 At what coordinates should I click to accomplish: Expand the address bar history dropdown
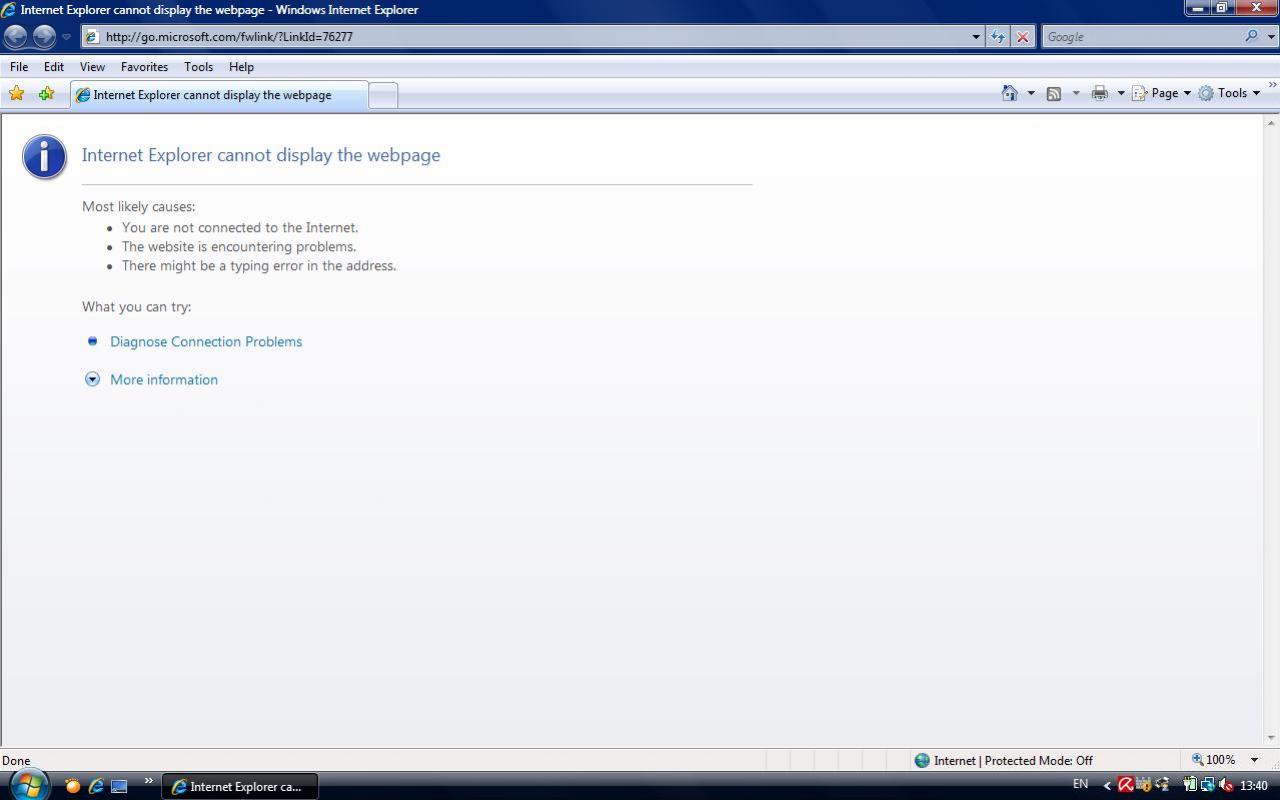[976, 37]
